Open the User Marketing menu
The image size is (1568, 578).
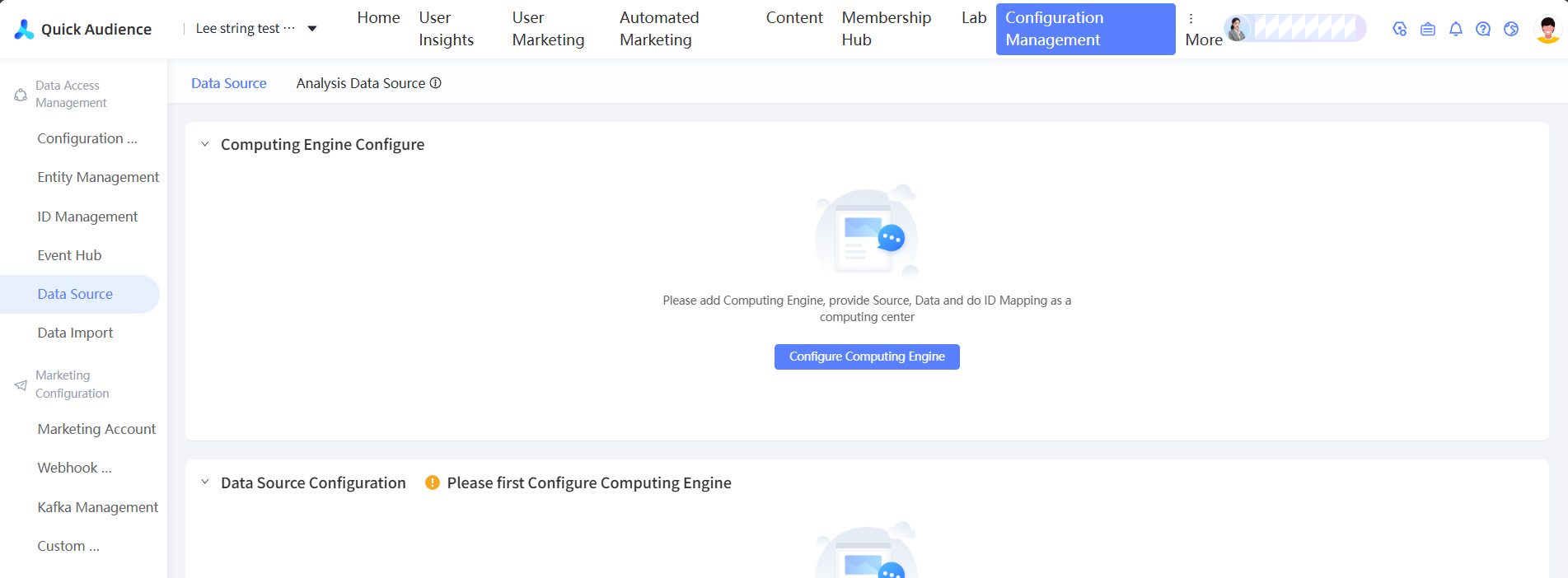[x=548, y=29]
